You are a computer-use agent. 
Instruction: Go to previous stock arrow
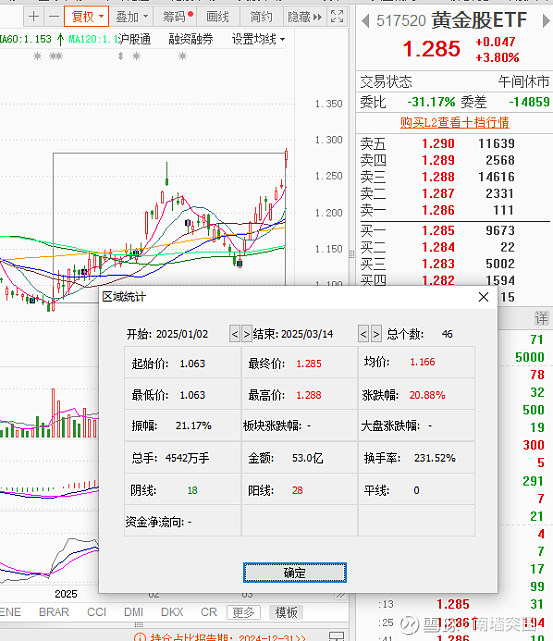[366, 20]
